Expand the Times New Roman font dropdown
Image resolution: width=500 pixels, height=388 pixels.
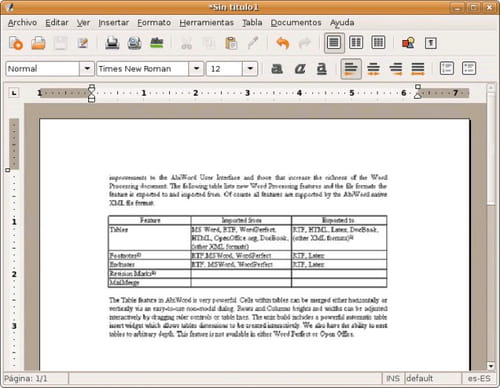coord(196,69)
